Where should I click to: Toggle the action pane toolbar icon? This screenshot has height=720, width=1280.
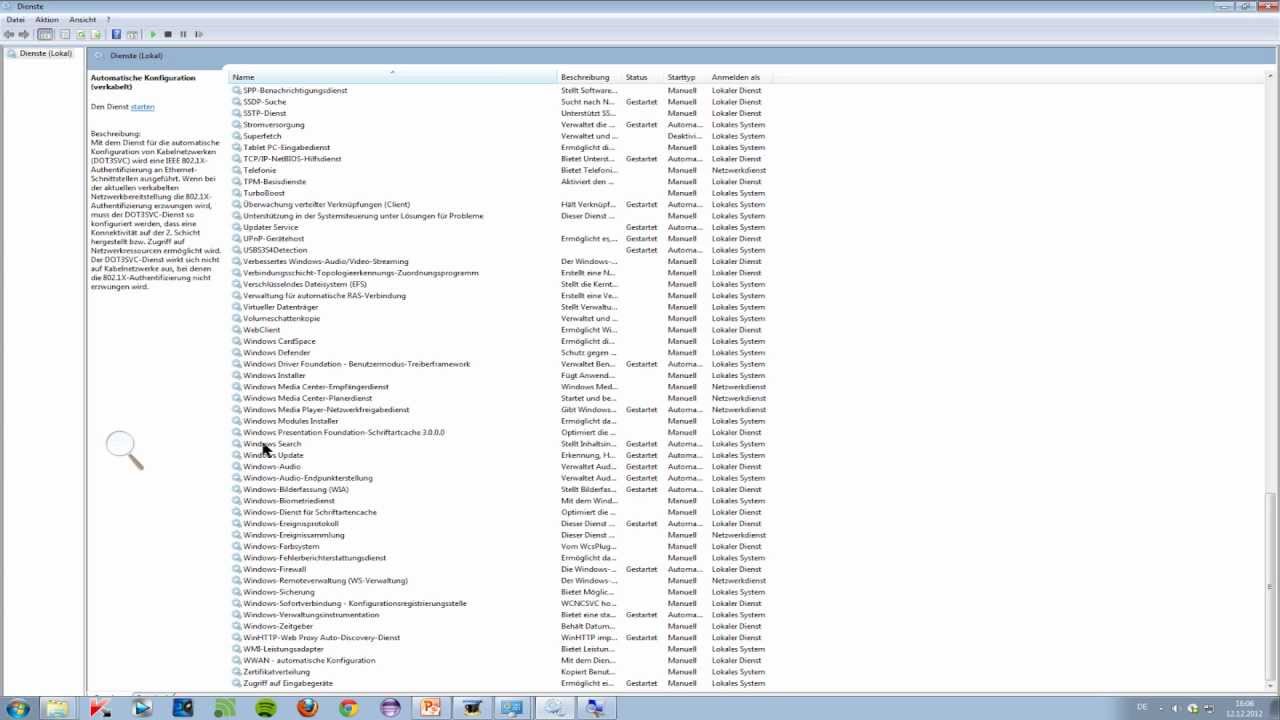(x=132, y=34)
